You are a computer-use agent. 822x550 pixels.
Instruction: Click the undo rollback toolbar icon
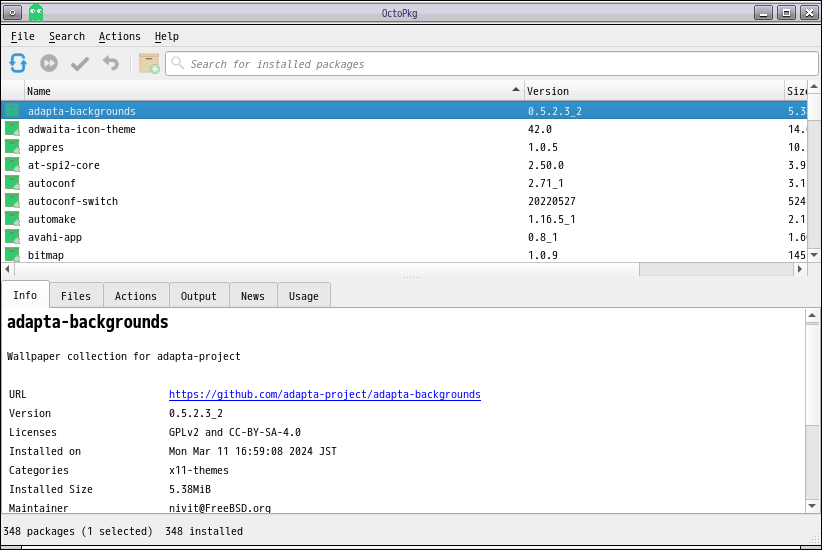111,63
